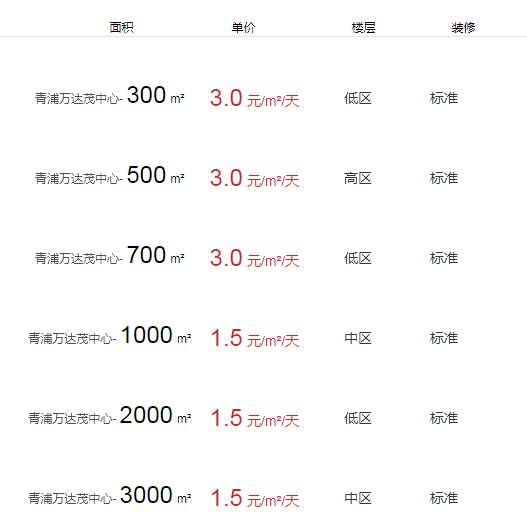Click 标准 decoration label in 300 m² row
This screenshot has height=520, width=527.
coord(444,98)
